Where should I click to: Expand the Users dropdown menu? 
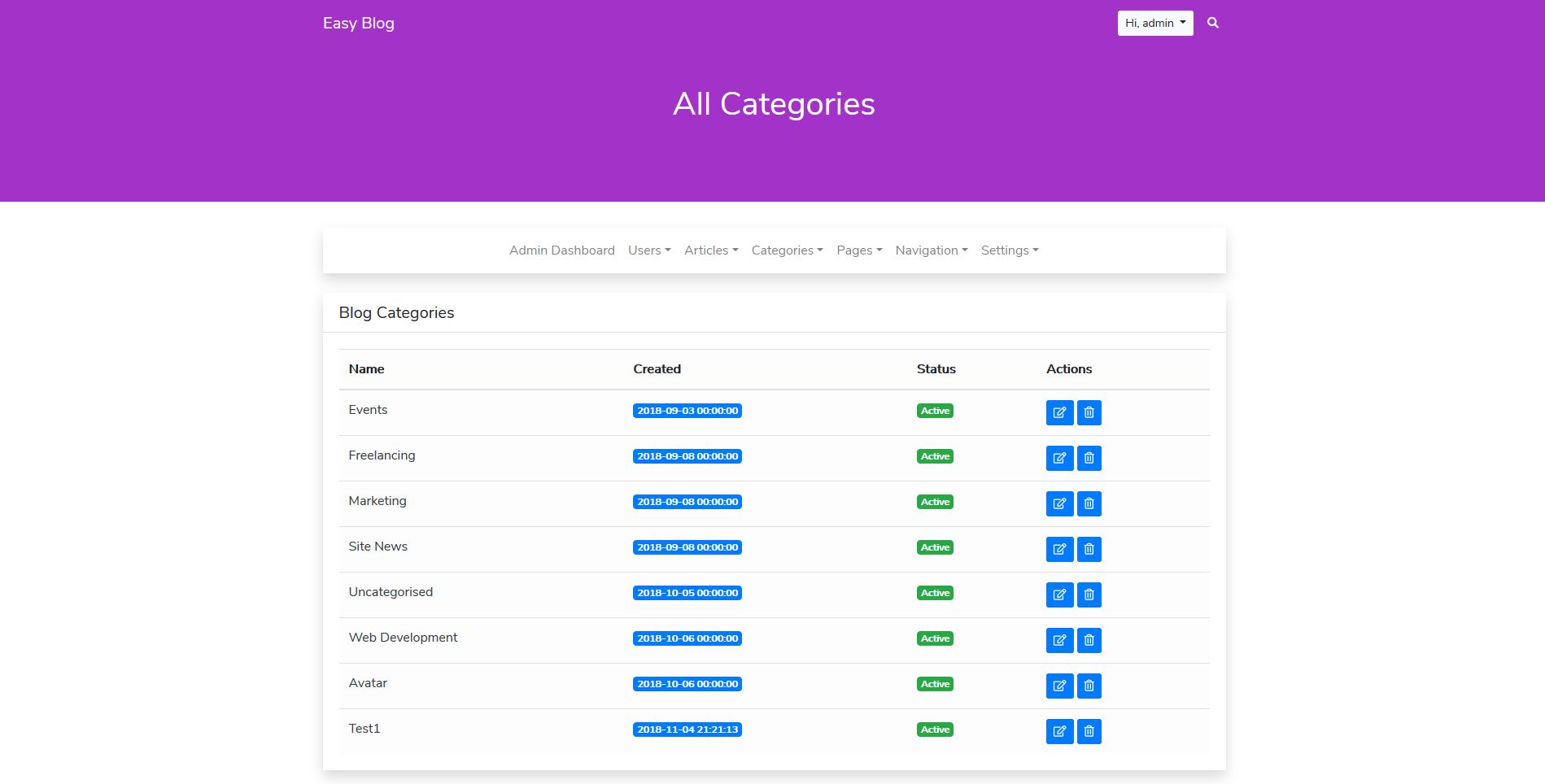click(x=648, y=250)
